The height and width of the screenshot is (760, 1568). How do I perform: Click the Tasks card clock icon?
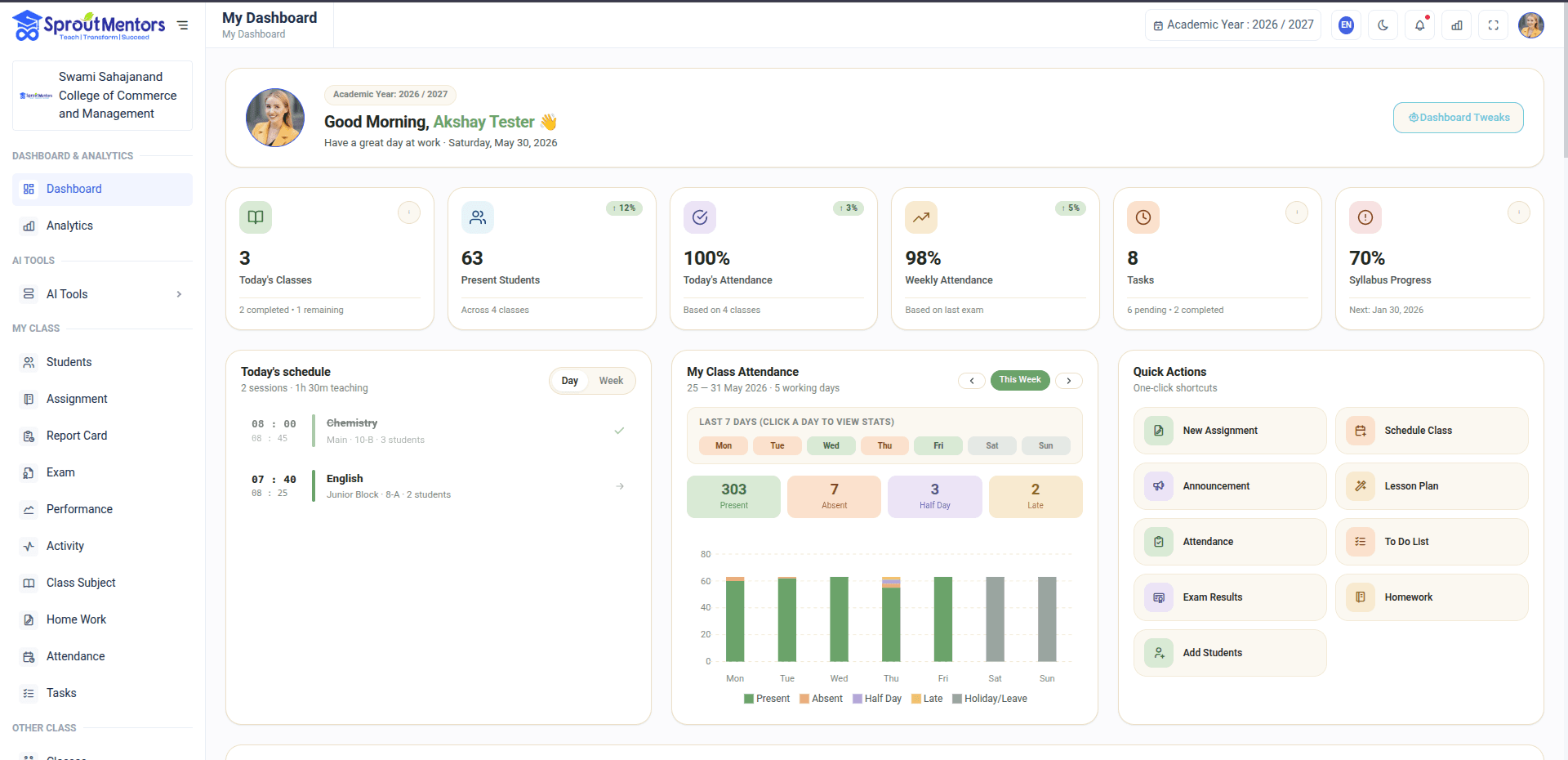pos(1143,217)
